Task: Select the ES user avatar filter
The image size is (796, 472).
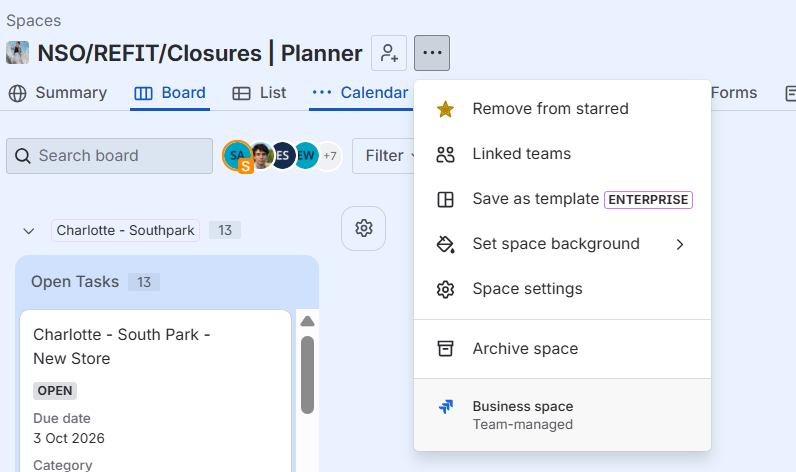Action: (x=283, y=155)
